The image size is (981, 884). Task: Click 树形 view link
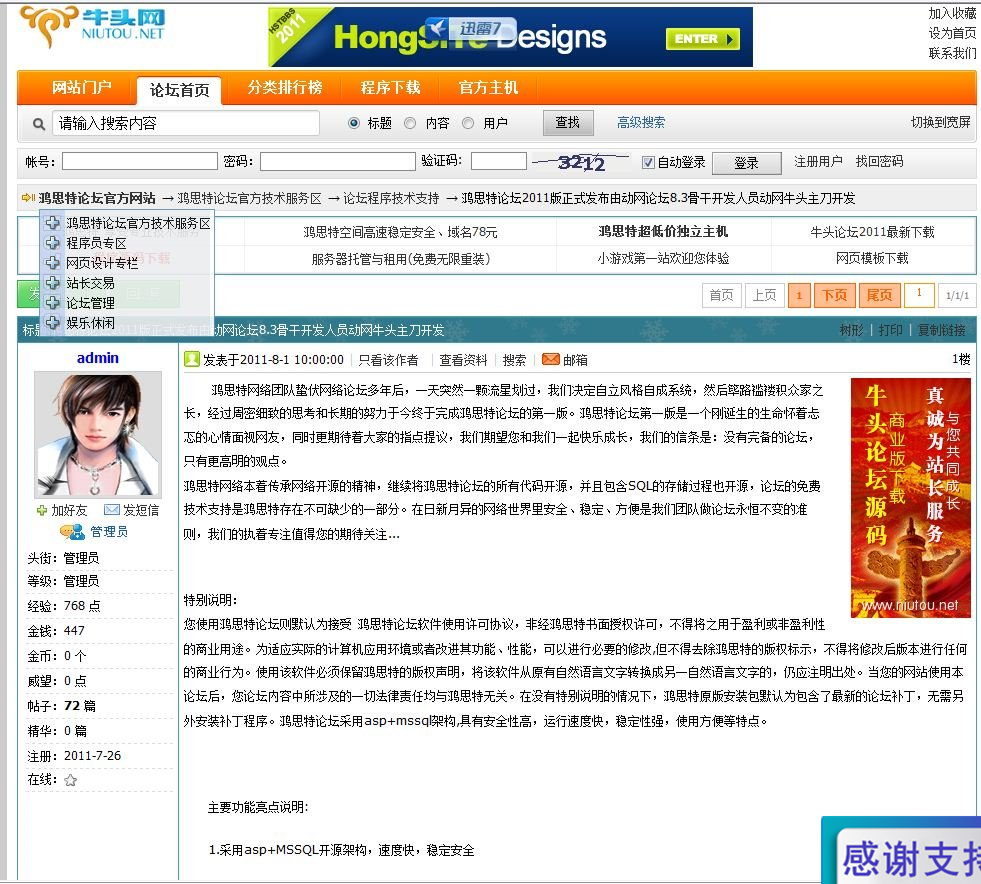click(851, 330)
